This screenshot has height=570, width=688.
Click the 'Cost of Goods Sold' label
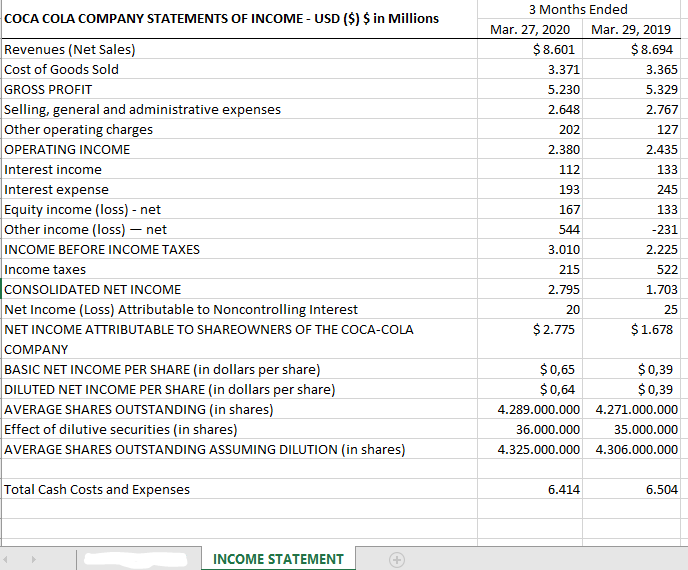tap(61, 69)
